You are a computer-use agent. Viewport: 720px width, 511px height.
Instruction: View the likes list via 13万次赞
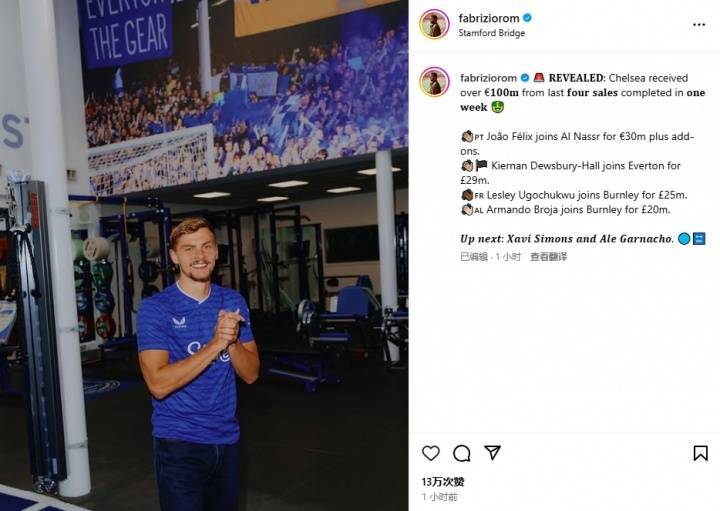(x=442, y=482)
